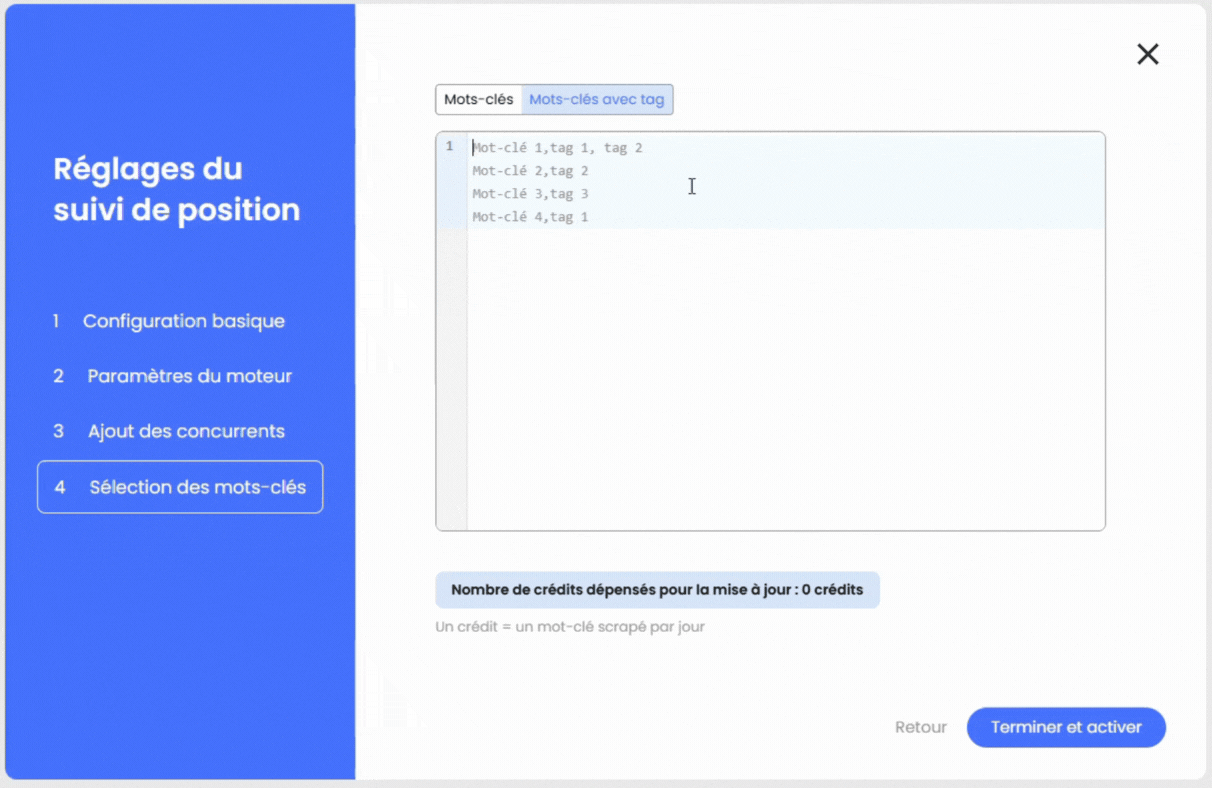The image size is (1212, 788).
Task: Jump to Ajout des concurrents step
Action: (186, 431)
